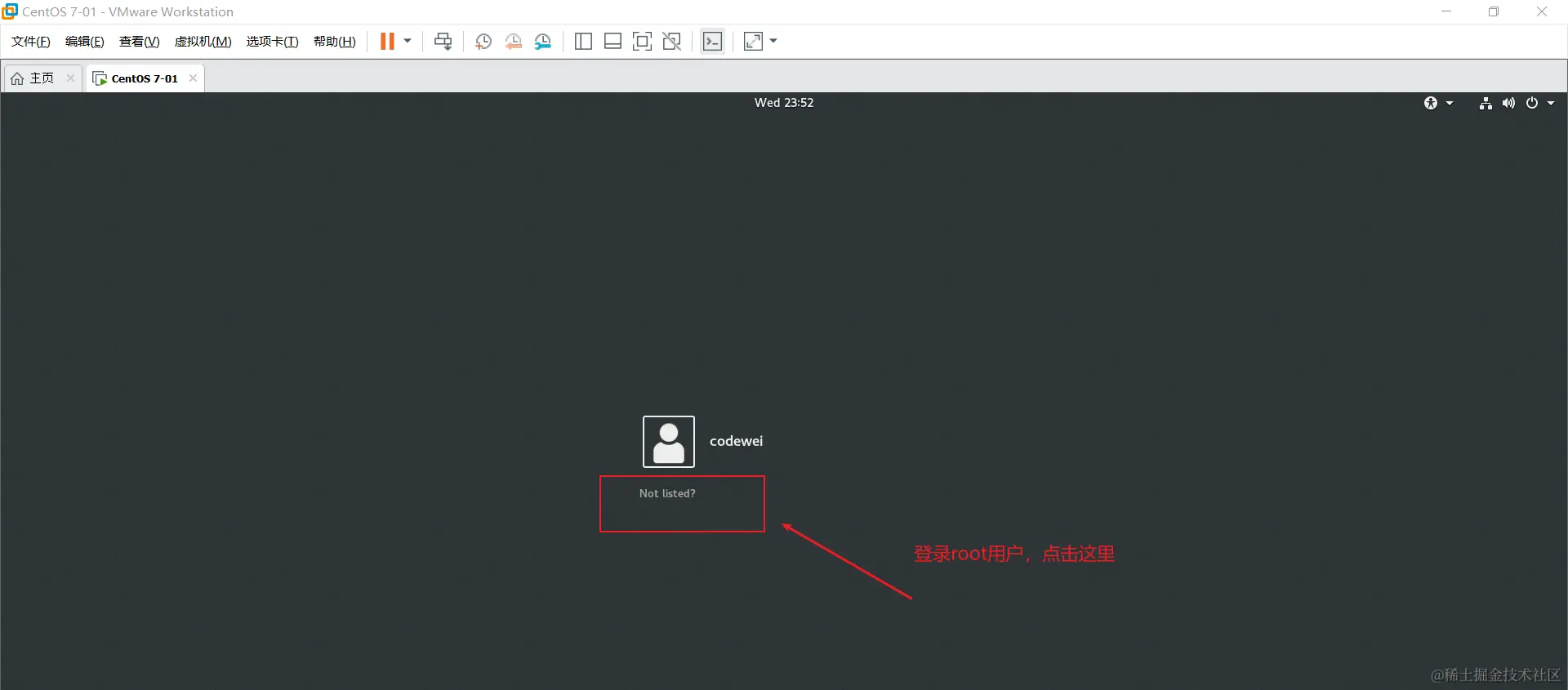The width and height of the screenshot is (1568, 690).
Task: Close the CentOS 7-01 tab
Action: [x=193, y=78]
